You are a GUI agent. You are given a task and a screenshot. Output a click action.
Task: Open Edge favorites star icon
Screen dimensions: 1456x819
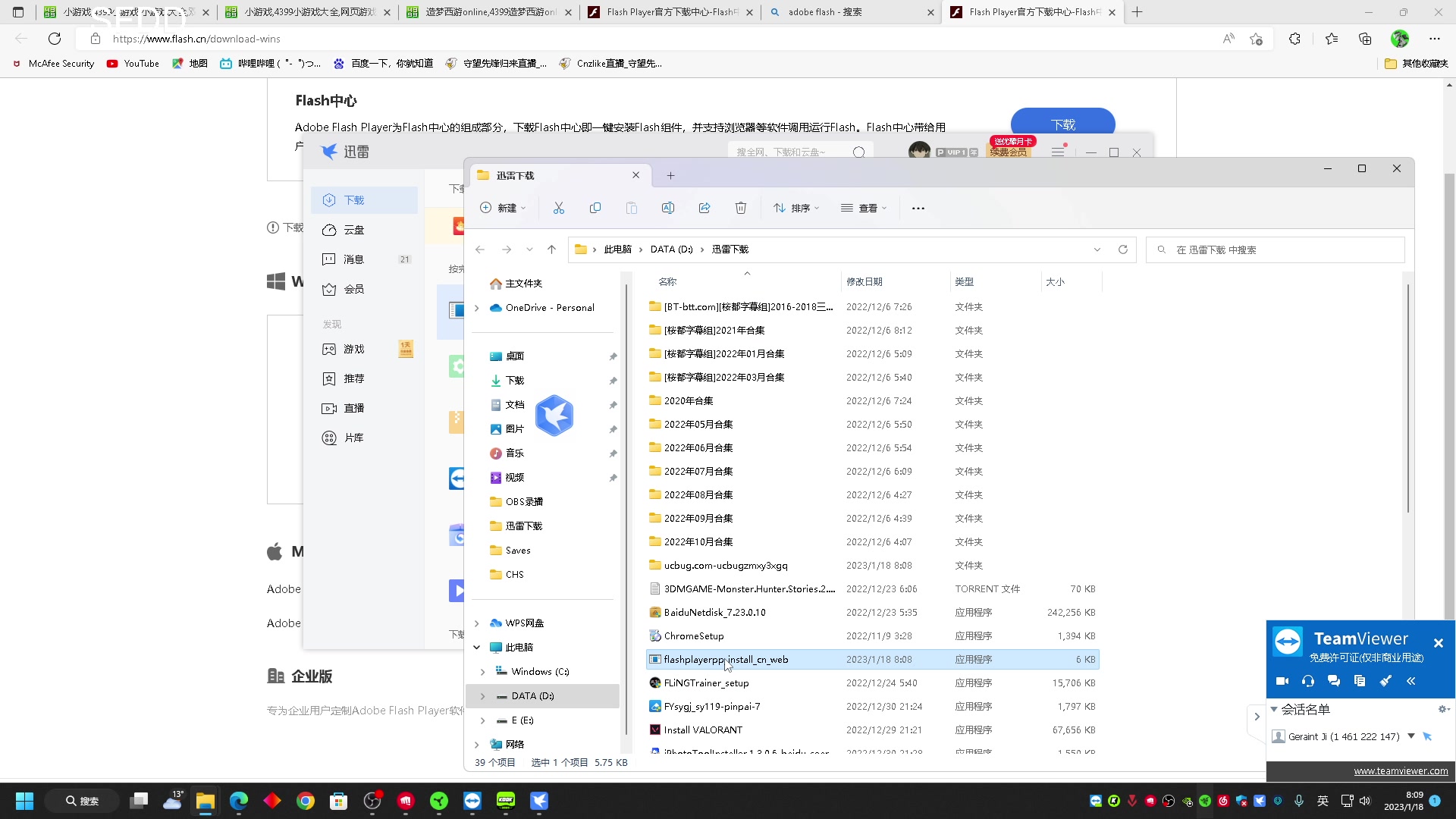(1332, 39)
